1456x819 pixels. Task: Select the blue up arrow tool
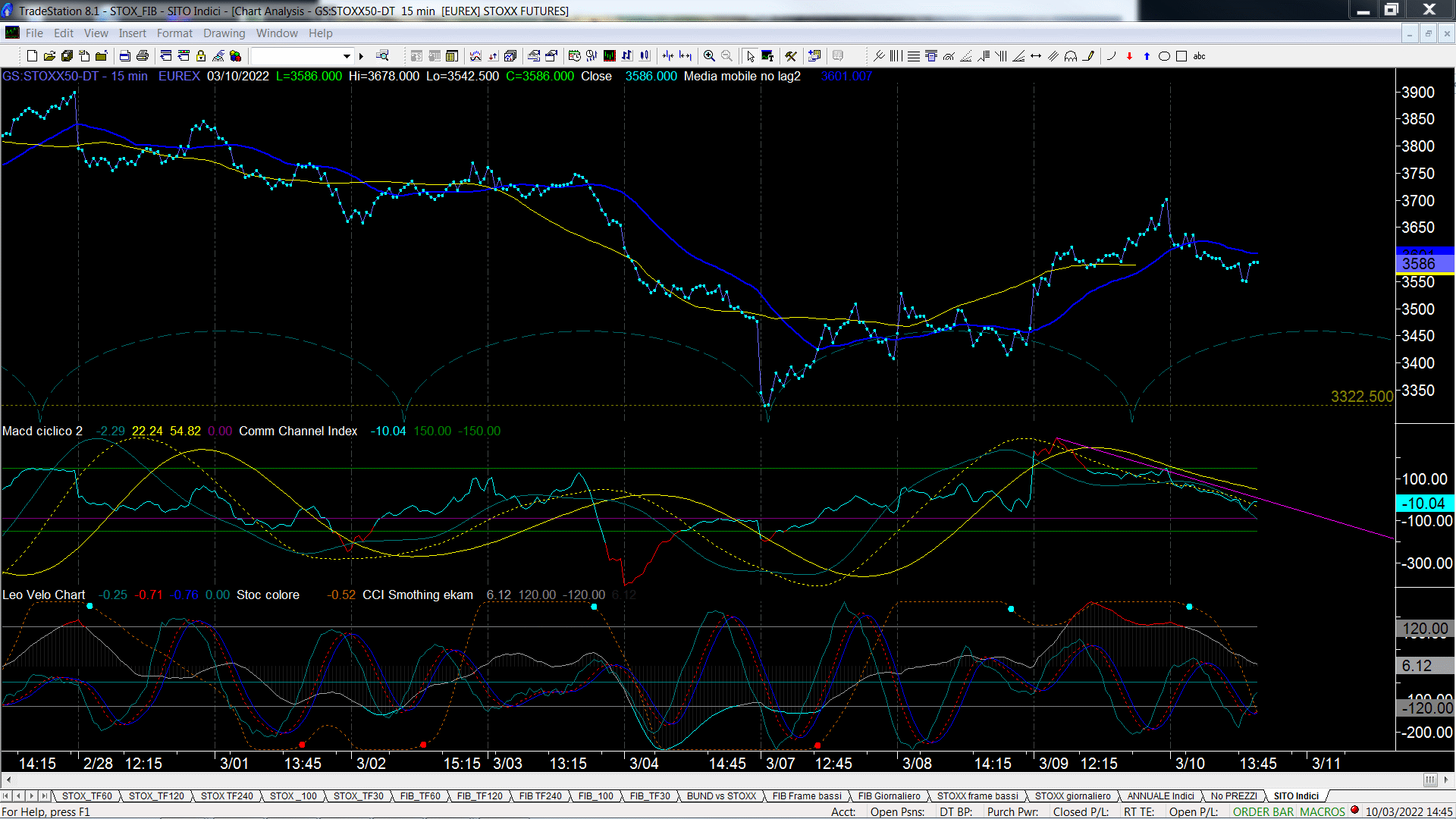1147,56
